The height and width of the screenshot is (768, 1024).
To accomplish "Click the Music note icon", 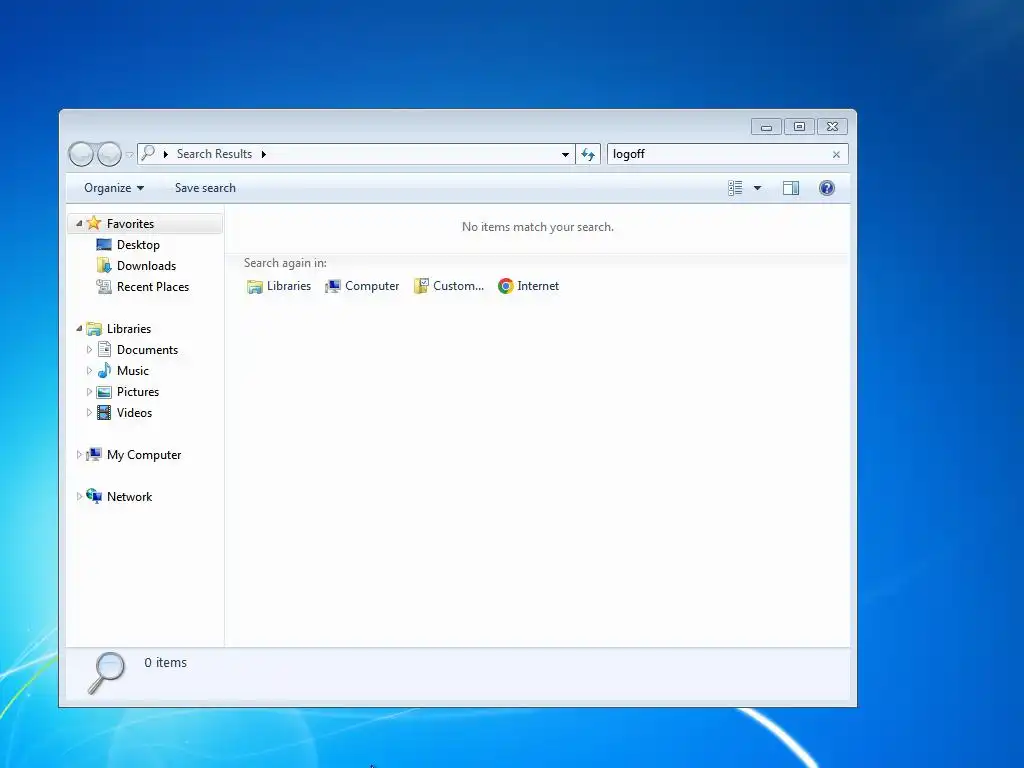I will click(104, 370).
